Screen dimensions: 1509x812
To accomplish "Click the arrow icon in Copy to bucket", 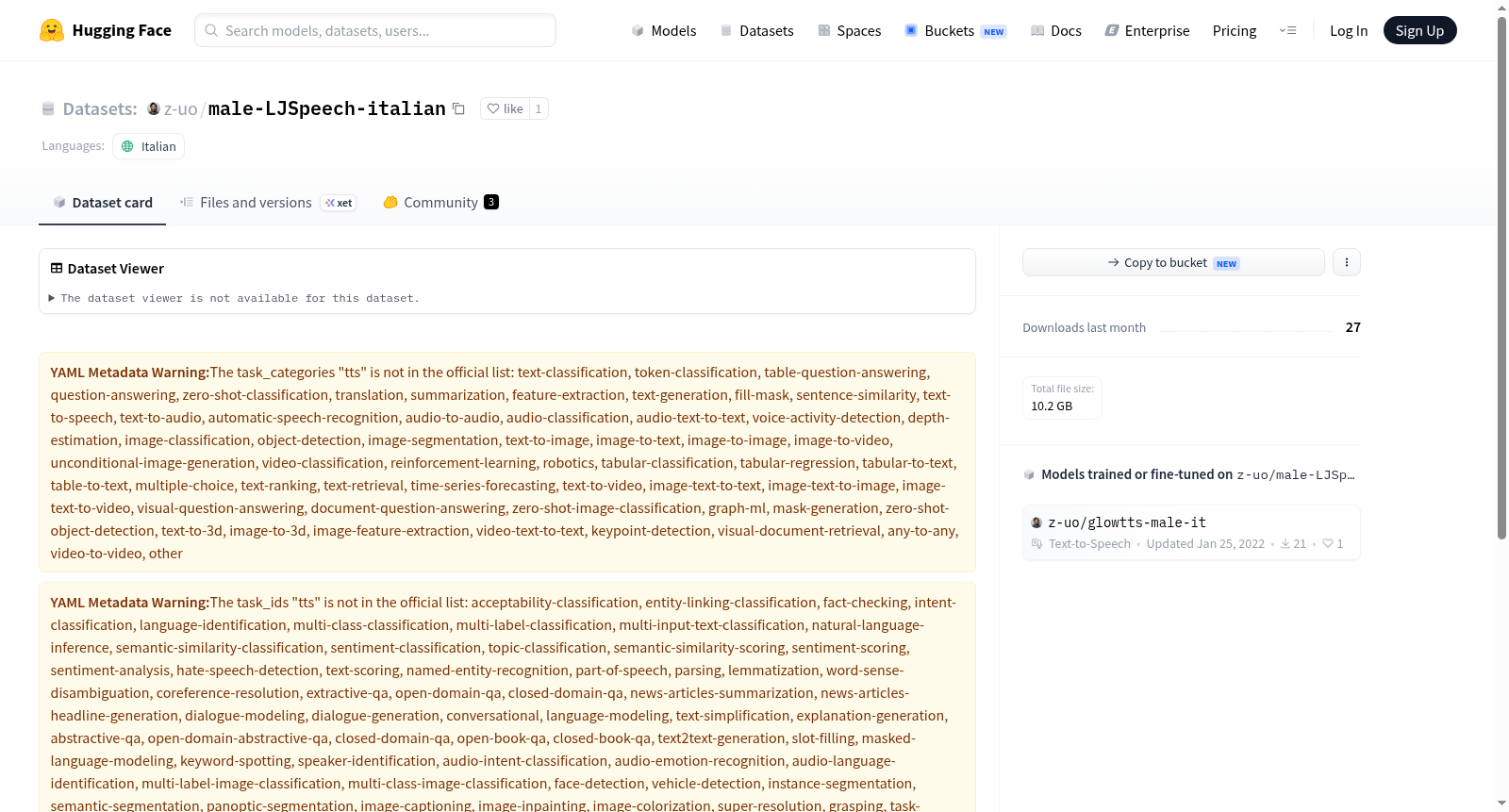I will coord(1114,262).
